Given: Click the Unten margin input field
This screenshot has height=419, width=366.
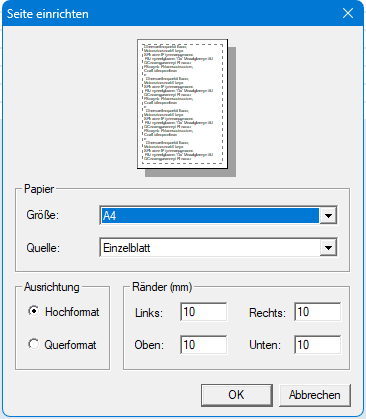Looking at the screenshot, I should click(x=318, y=345).
